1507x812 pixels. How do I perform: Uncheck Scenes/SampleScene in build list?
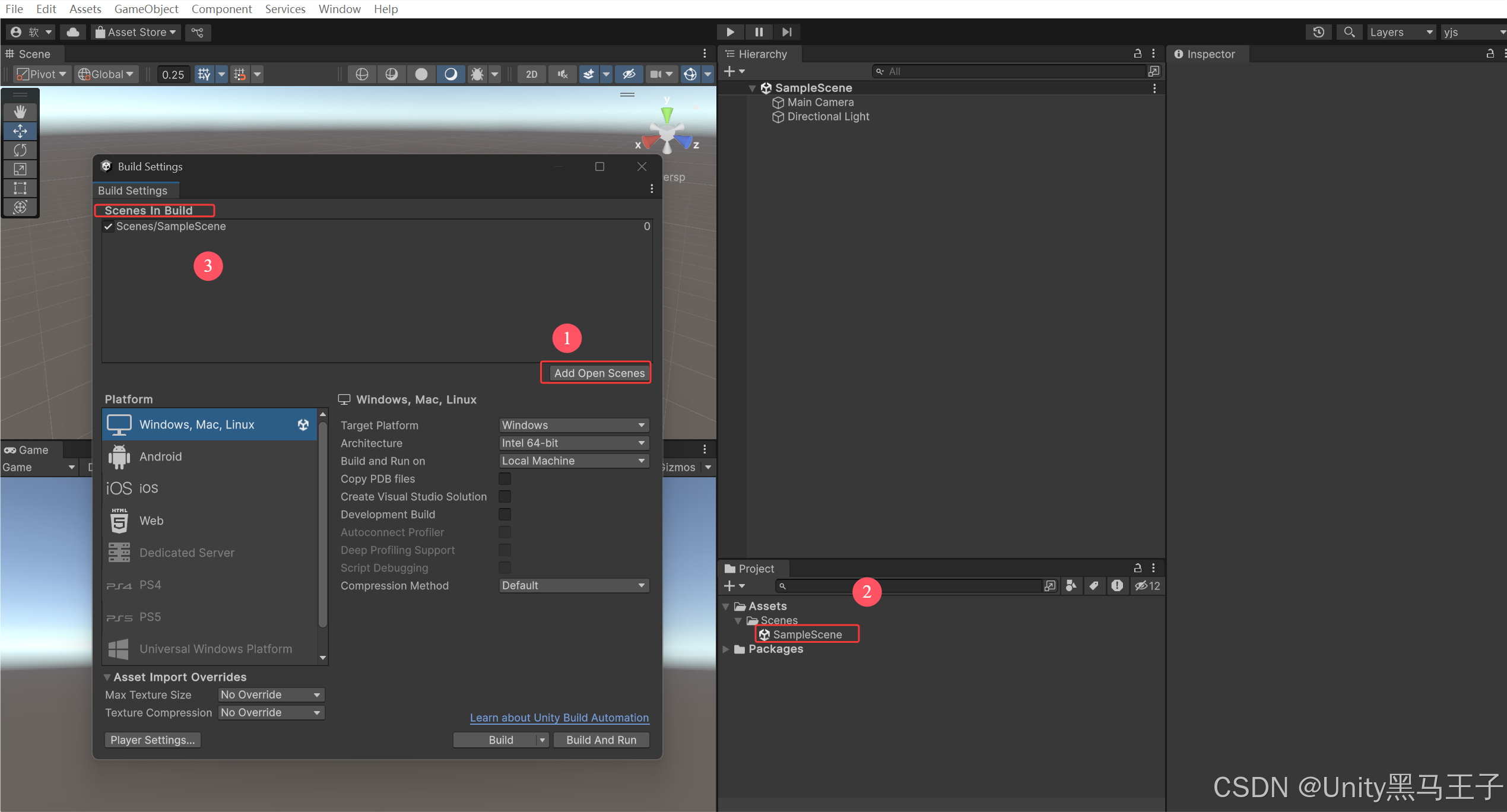click(108, 226)
